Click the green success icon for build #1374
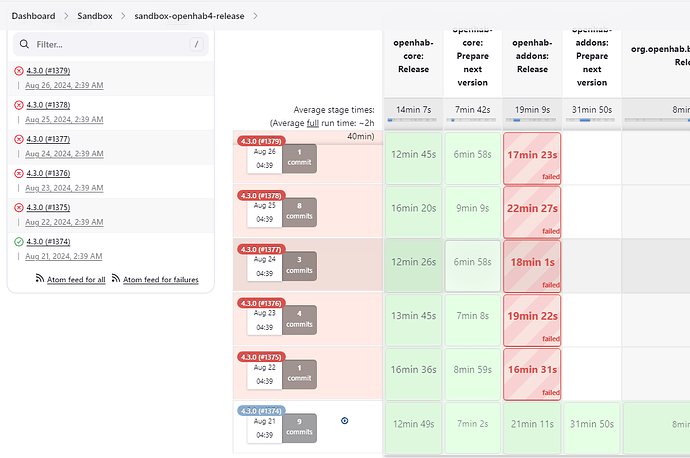Screen dimensions: 690x458 pyautogui.click(x=19, y=241)
